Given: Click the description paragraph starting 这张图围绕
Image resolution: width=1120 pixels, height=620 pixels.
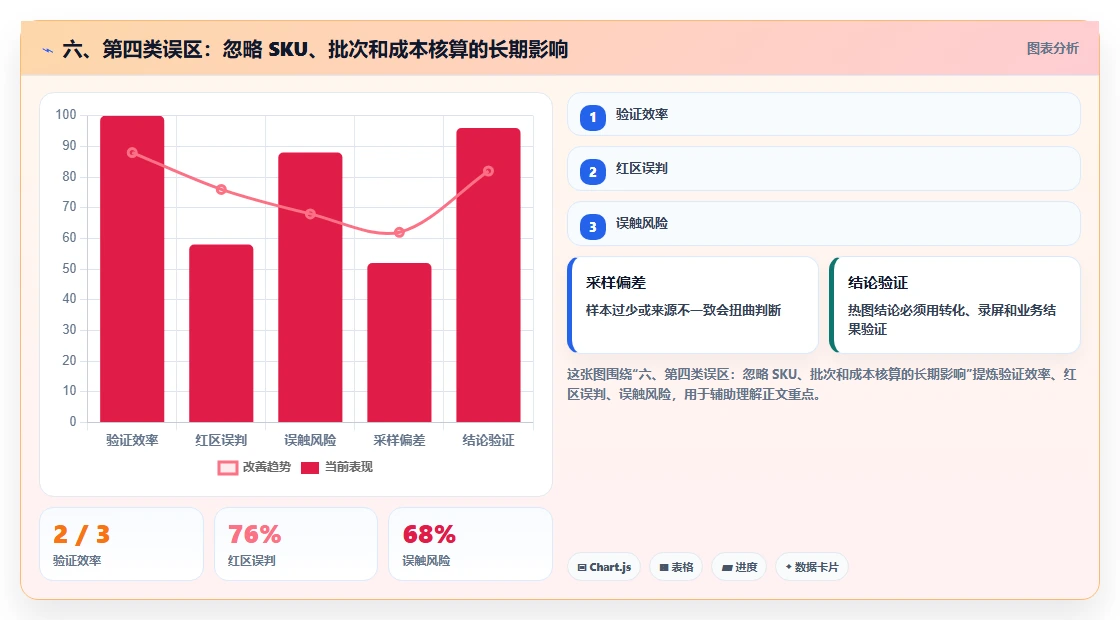Looking at the screenshot, I should click(822, 384).
